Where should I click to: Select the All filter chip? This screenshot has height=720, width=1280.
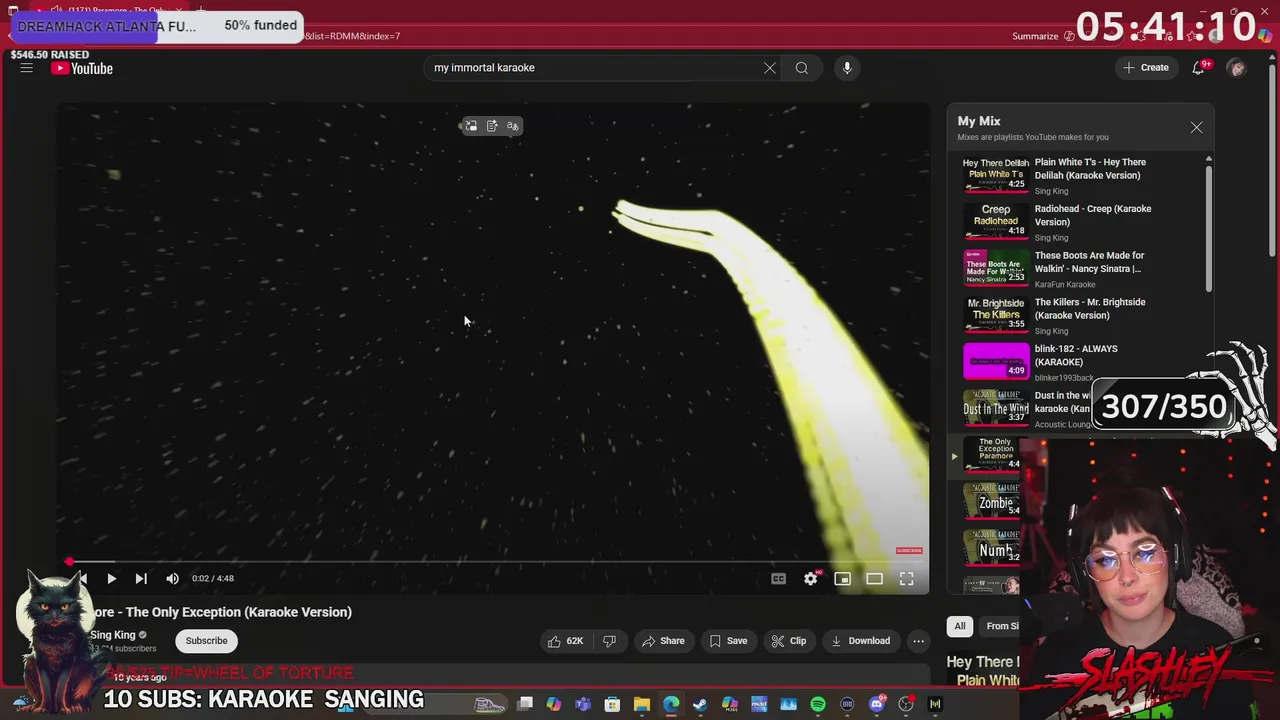(x=960, y=626)
